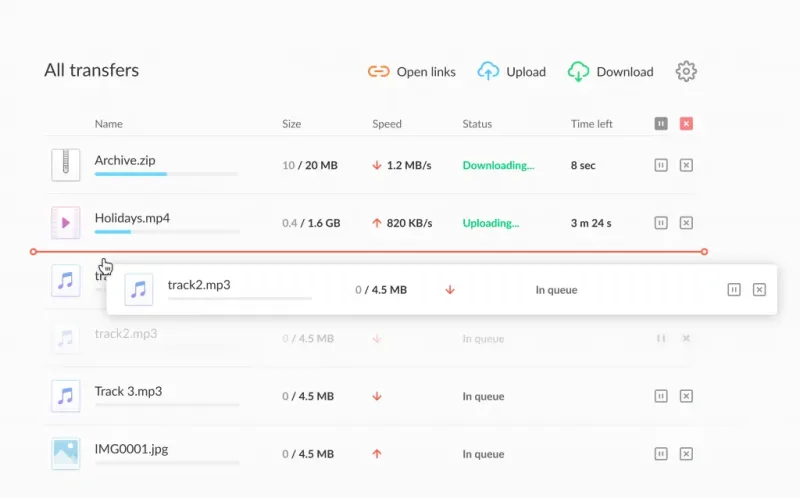This screenshot has width=800, height=498.
Task: Cancel the dragged track2.mp3 row
Action: 759,290
